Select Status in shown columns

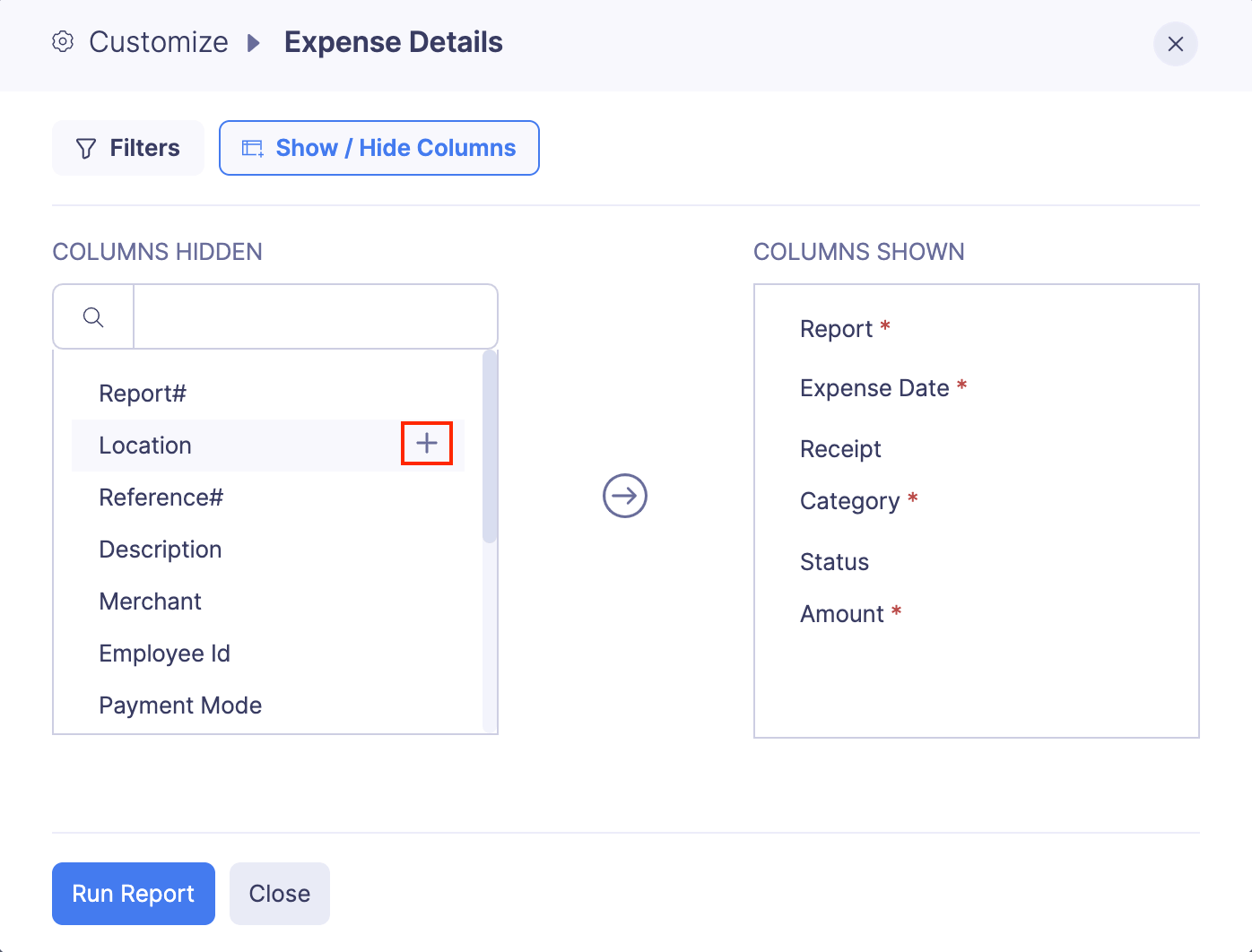(834, 562)
